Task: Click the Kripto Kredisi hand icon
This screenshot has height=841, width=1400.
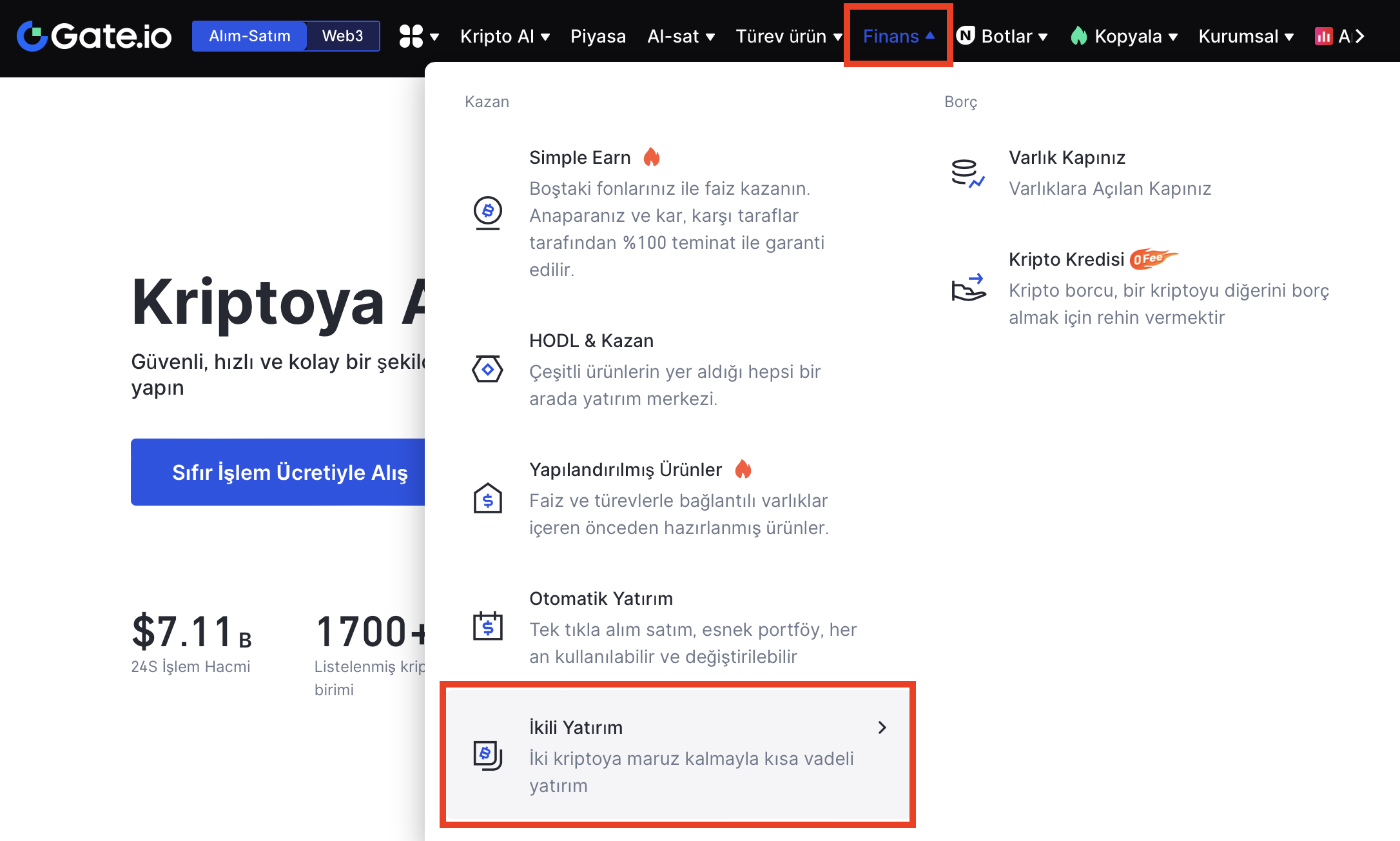Action: pyautogui.click(x=968, y=288)
